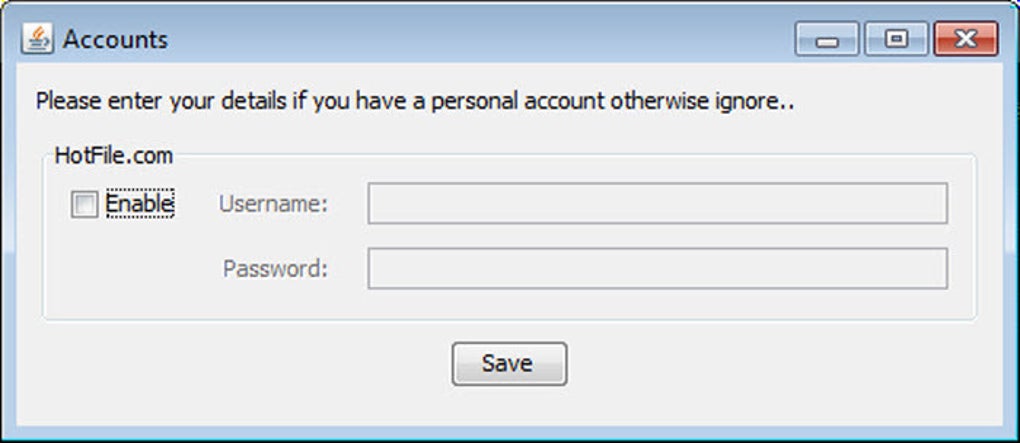This screenshot has width=1020, height=443.
Task: Focus the Username text field
Action: (657, 204)
